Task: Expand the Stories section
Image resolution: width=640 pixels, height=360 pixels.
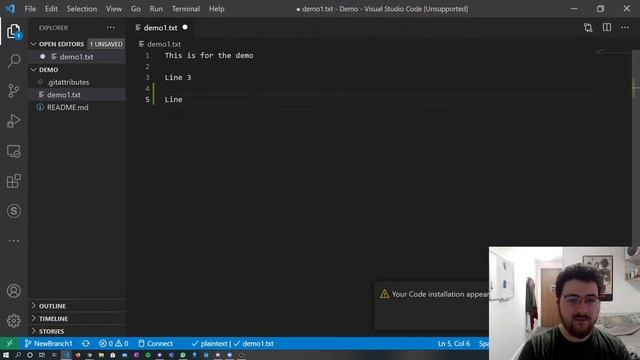Action: 51,331
